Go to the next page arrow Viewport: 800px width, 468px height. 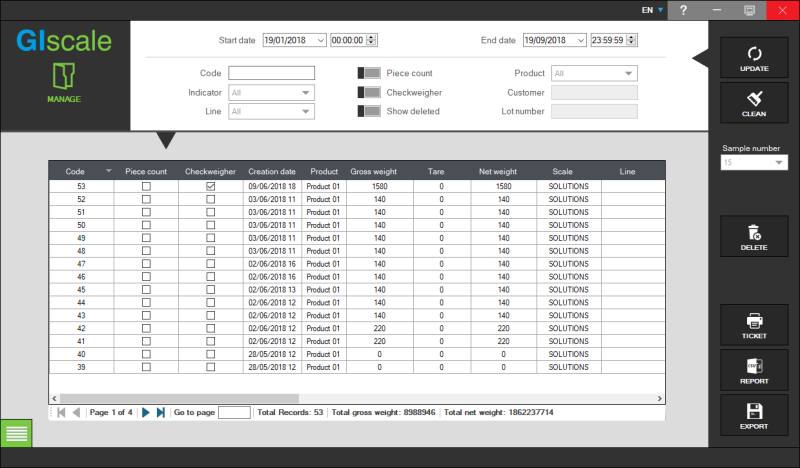(x=146, y=412)
